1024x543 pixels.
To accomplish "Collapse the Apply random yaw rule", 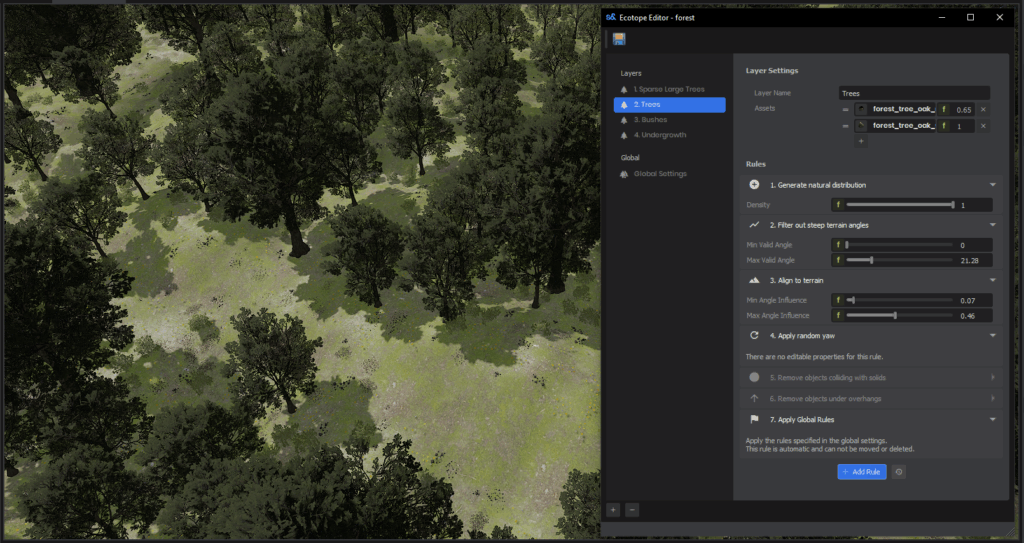I will click(x=993, y=335).
